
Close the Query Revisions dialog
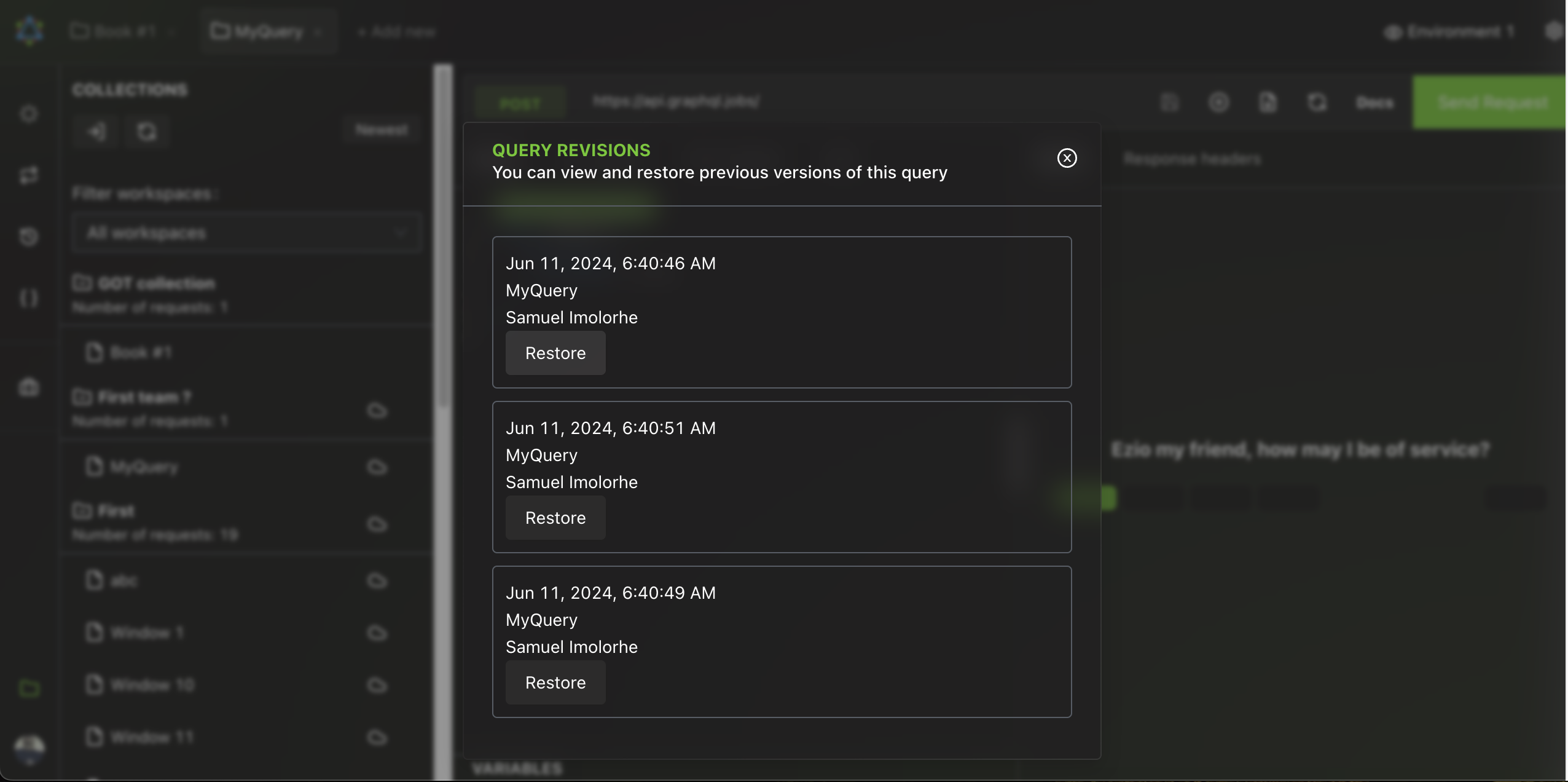[x=1067, y=158]
